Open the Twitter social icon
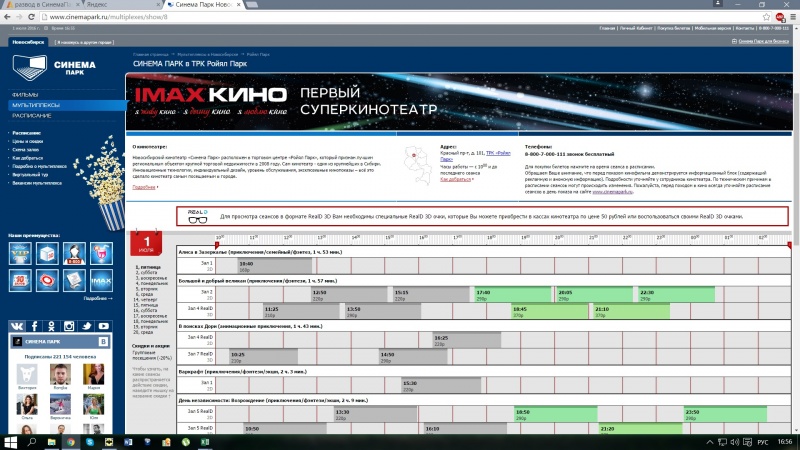Screen dimensions: 800x450 88,326
